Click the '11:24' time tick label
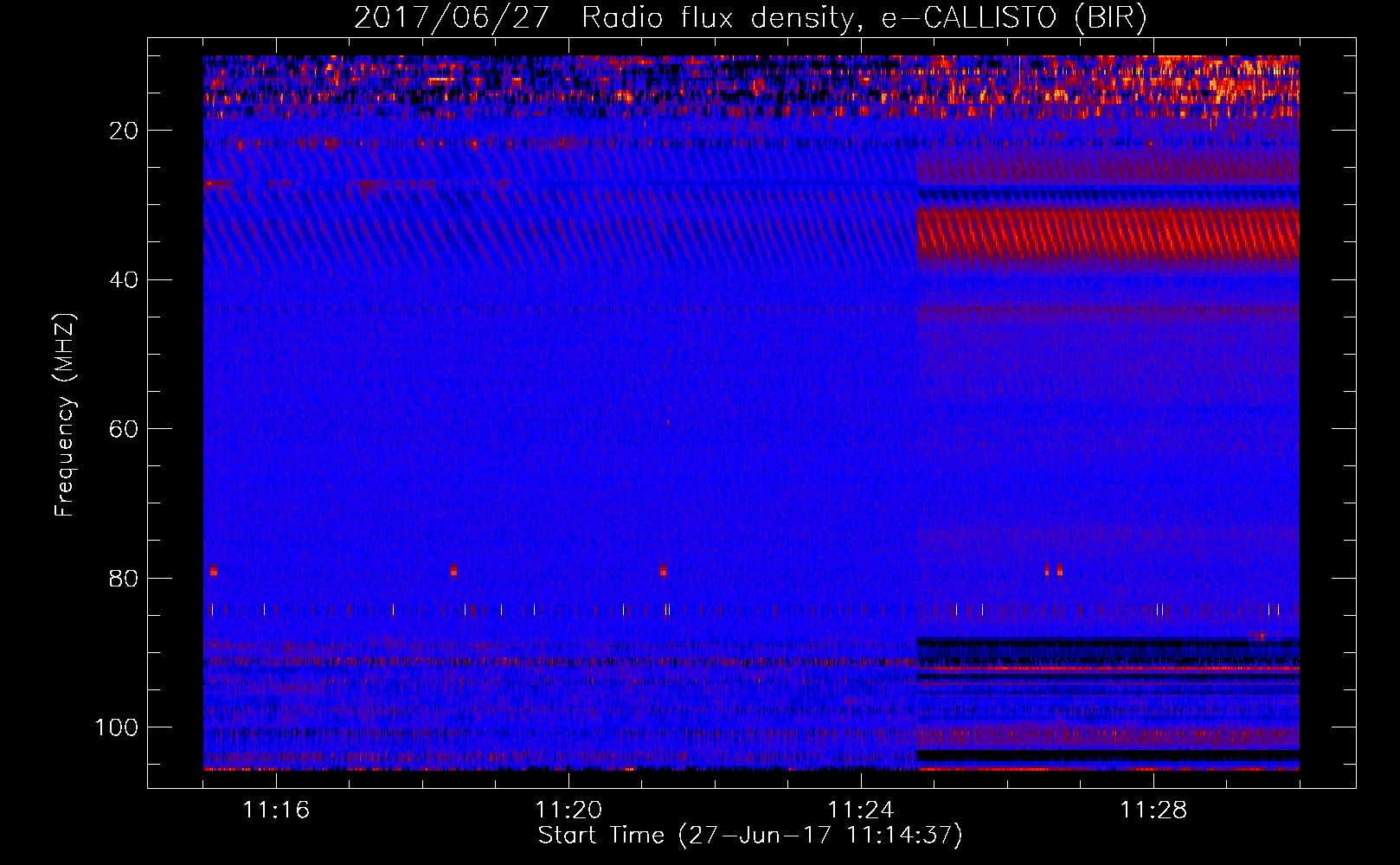This screenshot has width=1400, height=865. 861,810
